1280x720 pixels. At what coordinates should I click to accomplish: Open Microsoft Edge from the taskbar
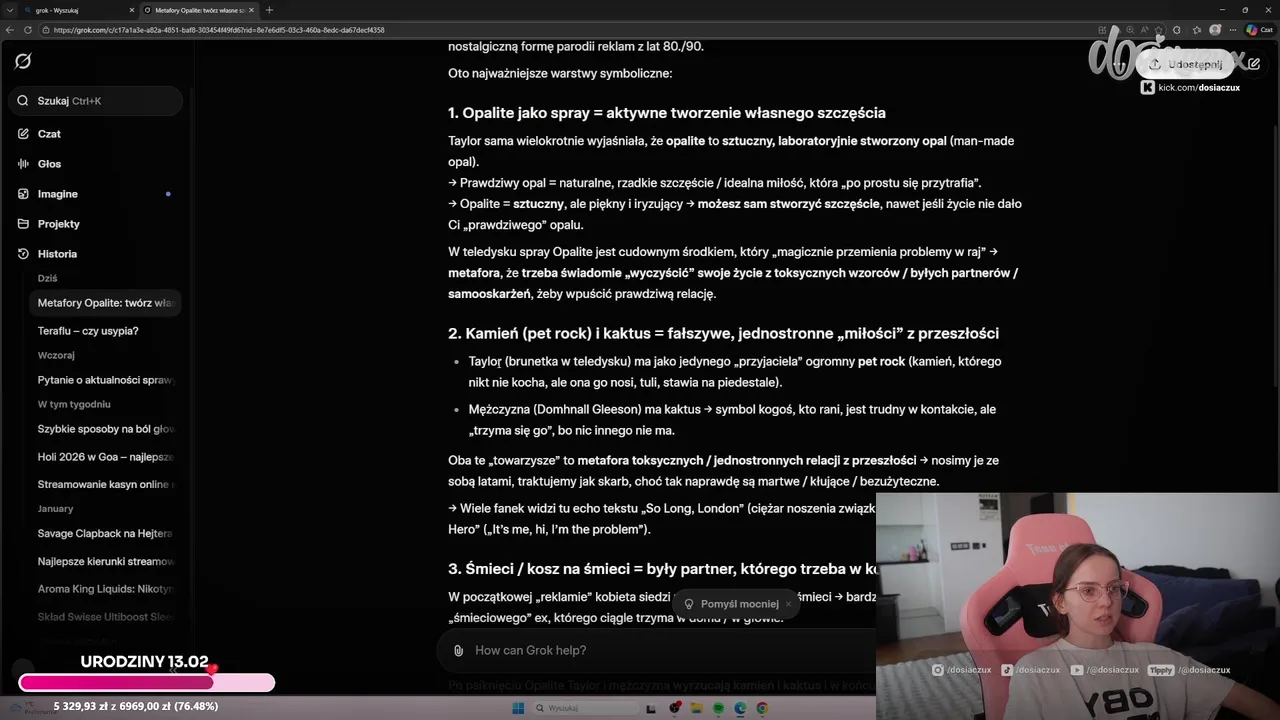[x=740, y=708]
